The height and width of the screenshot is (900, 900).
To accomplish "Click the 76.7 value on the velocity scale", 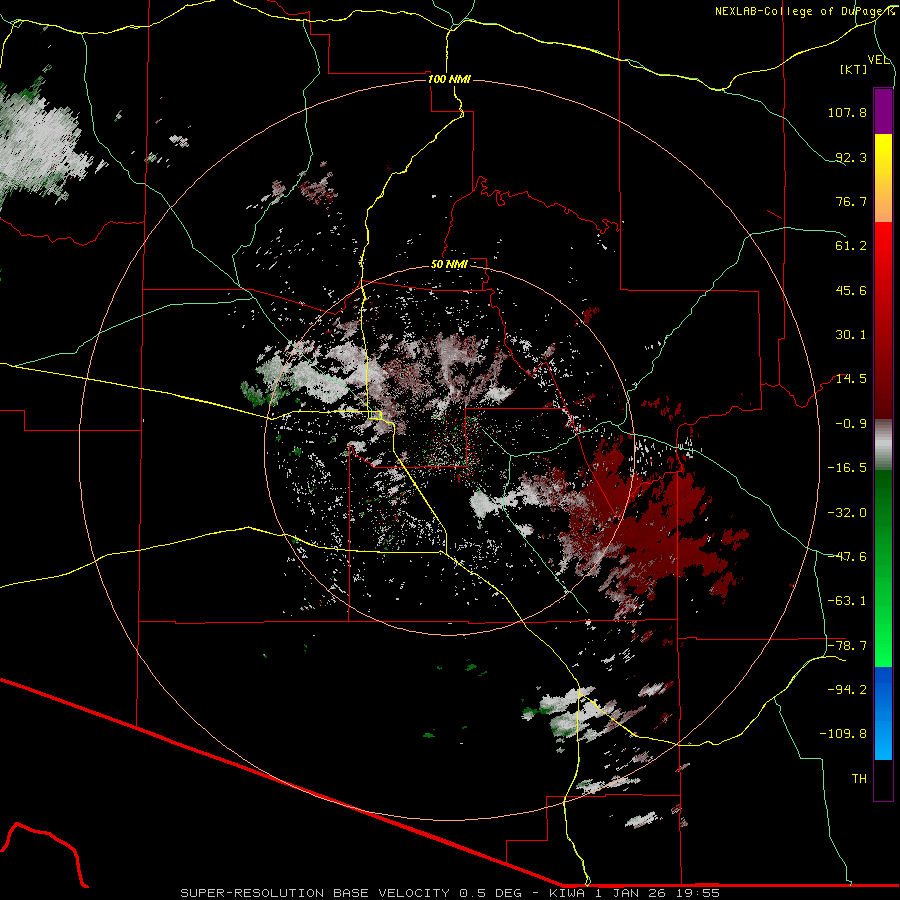I will (x=851, y=201).
